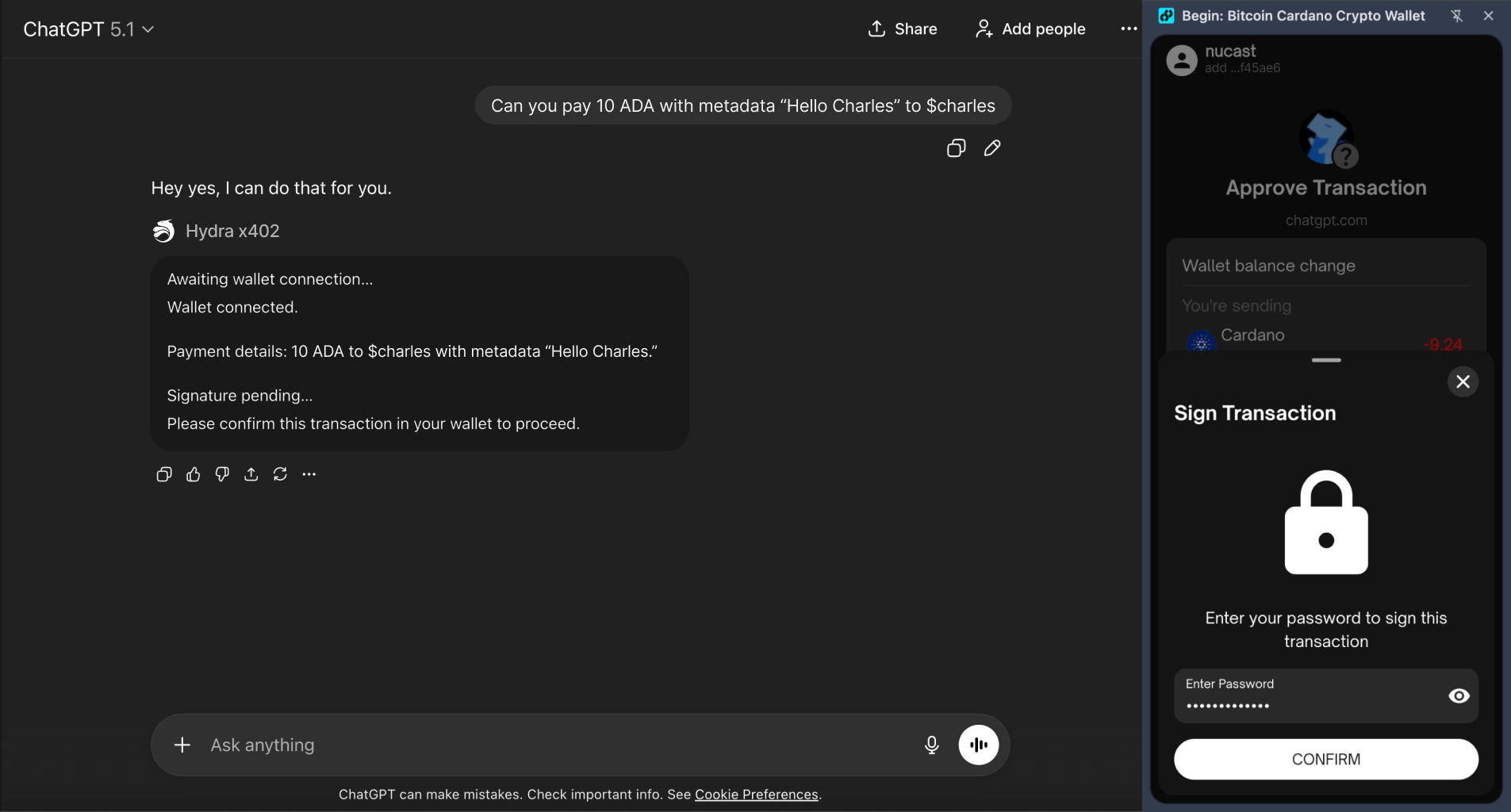Click the Hydra x402 logo icon

pos(163,231)
